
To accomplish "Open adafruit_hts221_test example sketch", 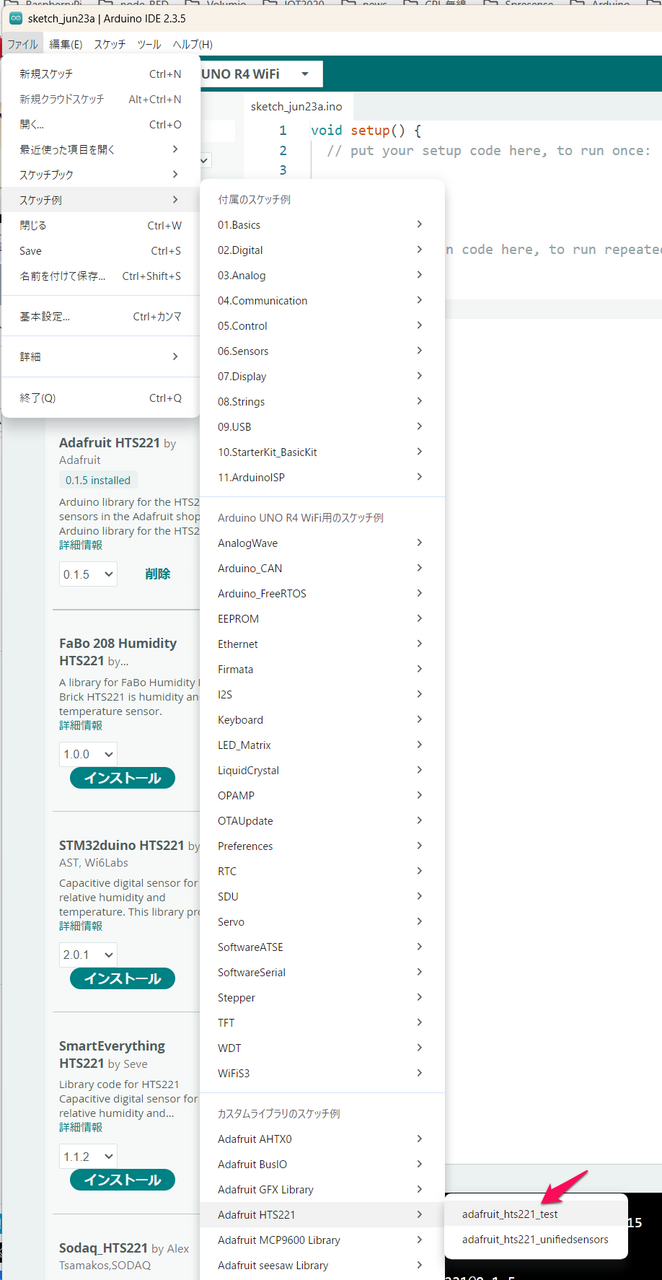I will [x=535, y=1214].
